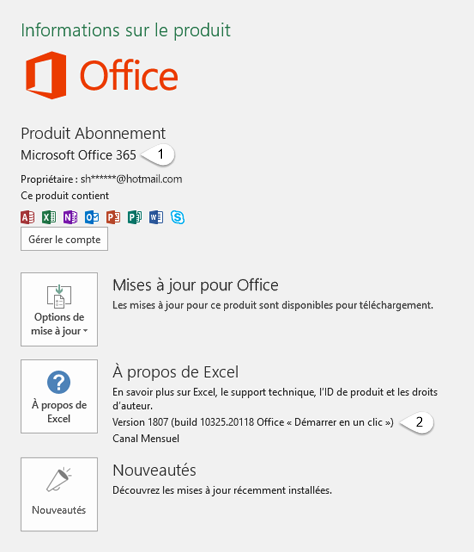Click the update download icon
The image size is (474, 552).
pyautogui.click(x=59, y=296)
